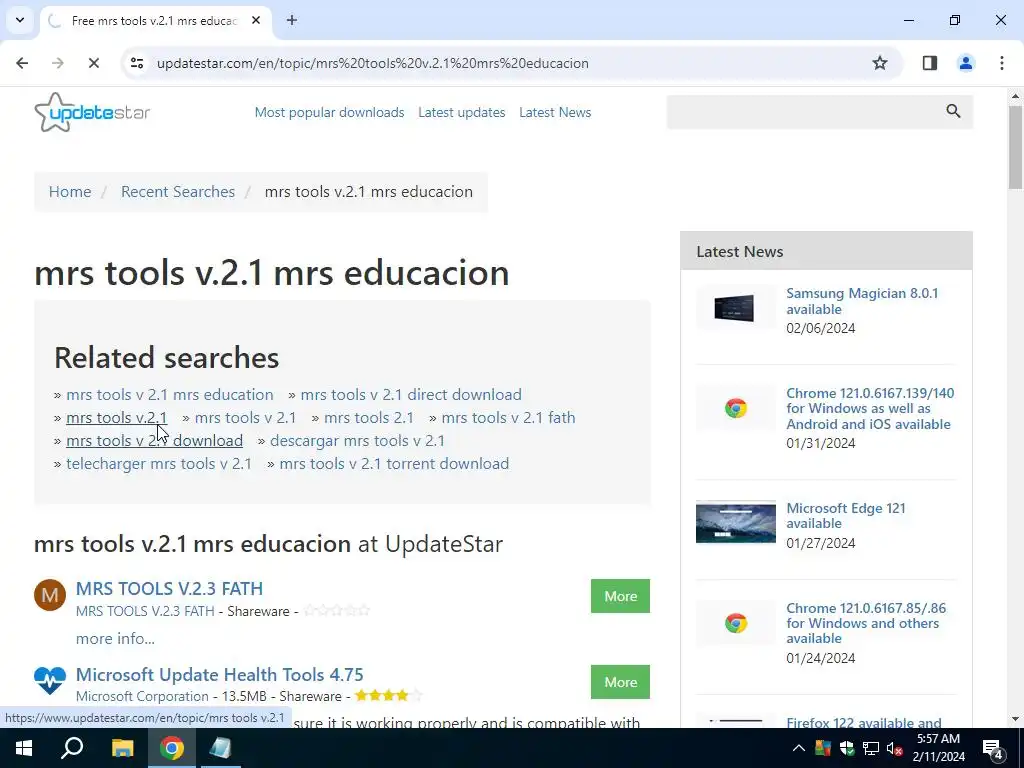Open MRS TOOLS V.2.3 FATH title

[169, 588]
